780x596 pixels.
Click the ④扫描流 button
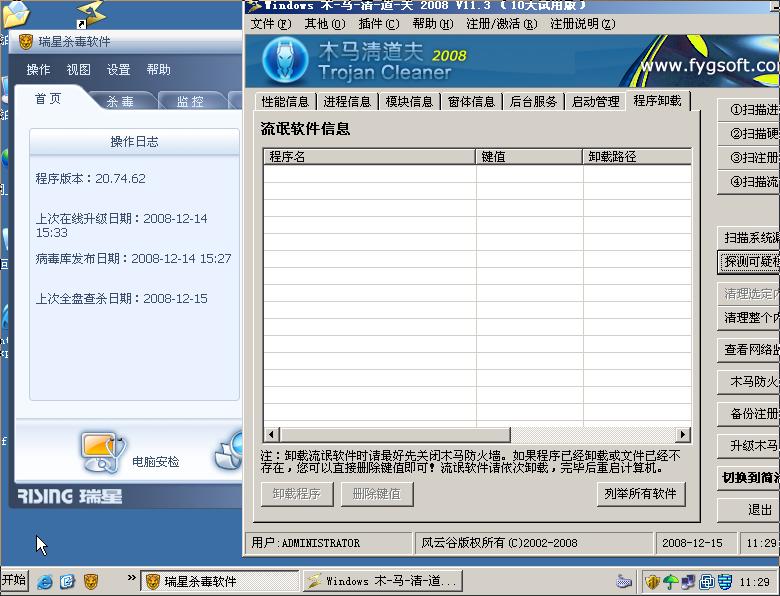749,182
